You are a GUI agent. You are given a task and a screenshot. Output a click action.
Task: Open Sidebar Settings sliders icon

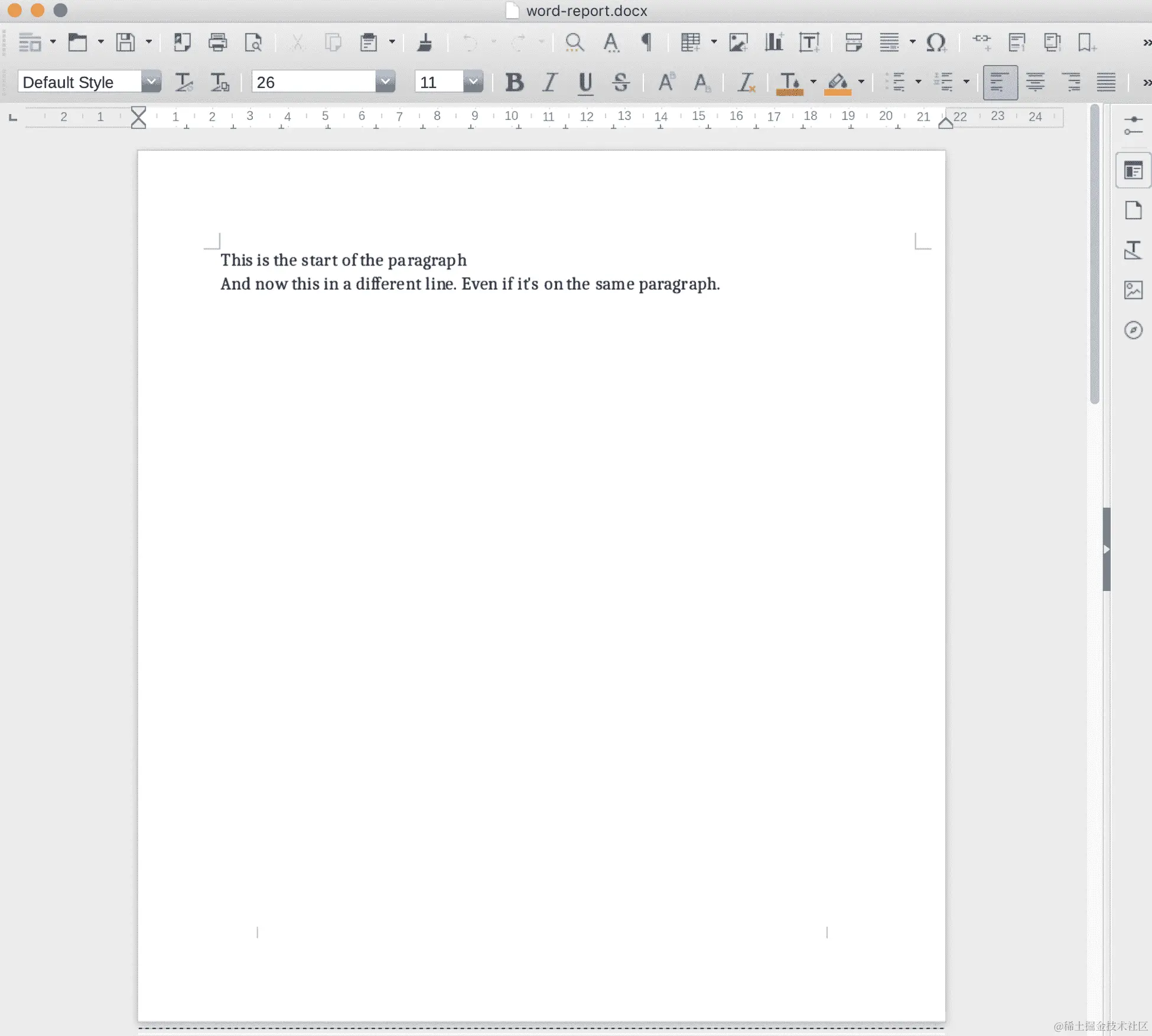(1133, 126)
